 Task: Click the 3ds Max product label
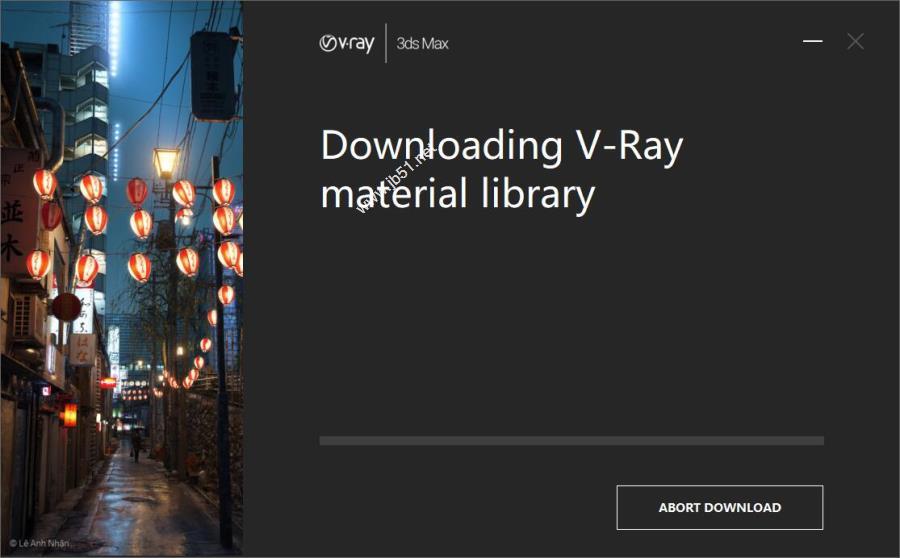[422, 44]
